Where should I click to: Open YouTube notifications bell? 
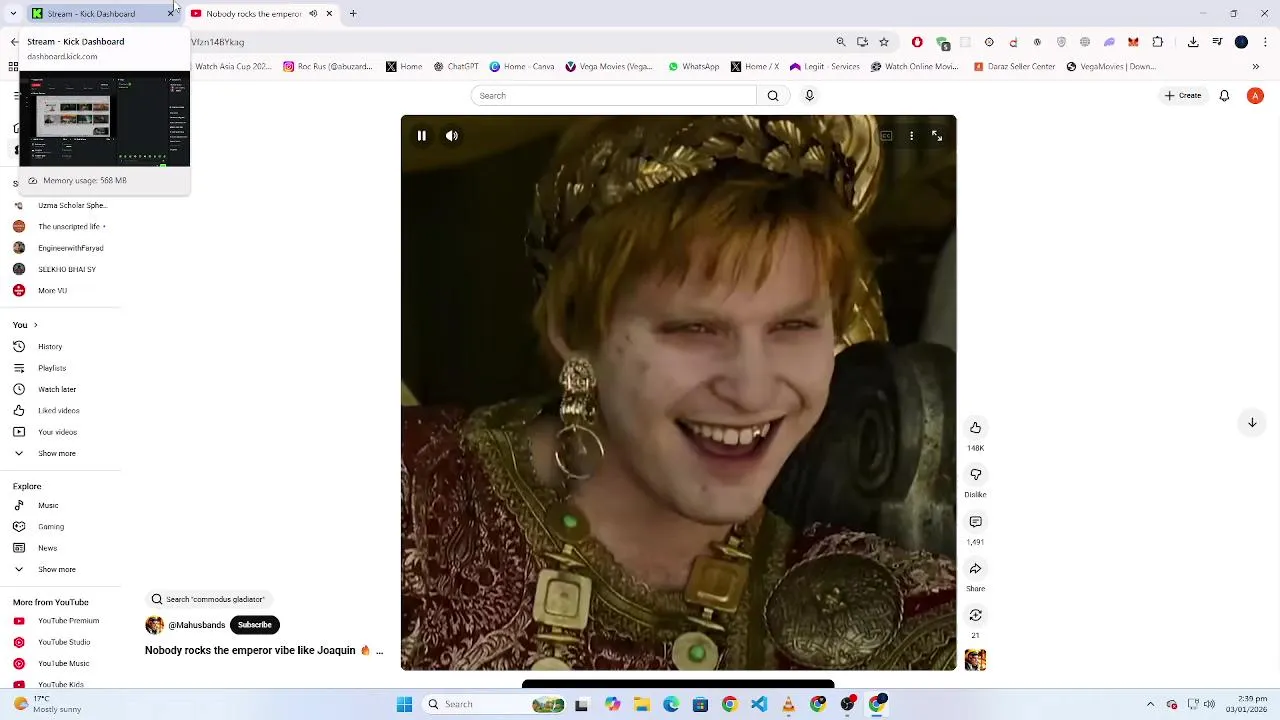coord(1224,96)
